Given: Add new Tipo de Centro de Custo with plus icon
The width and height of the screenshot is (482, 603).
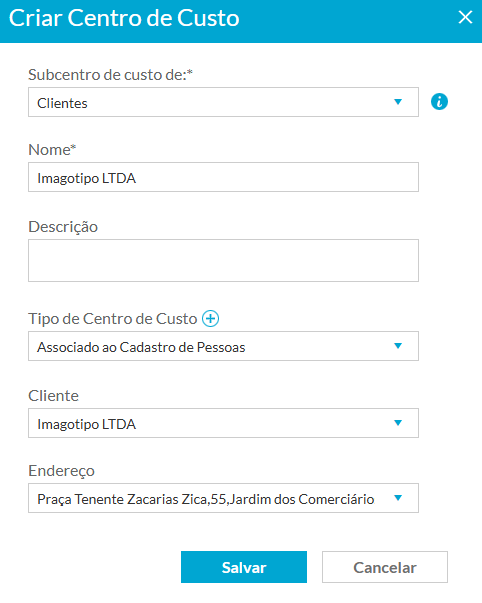Looking at the screenshot, I should point(210,319).
